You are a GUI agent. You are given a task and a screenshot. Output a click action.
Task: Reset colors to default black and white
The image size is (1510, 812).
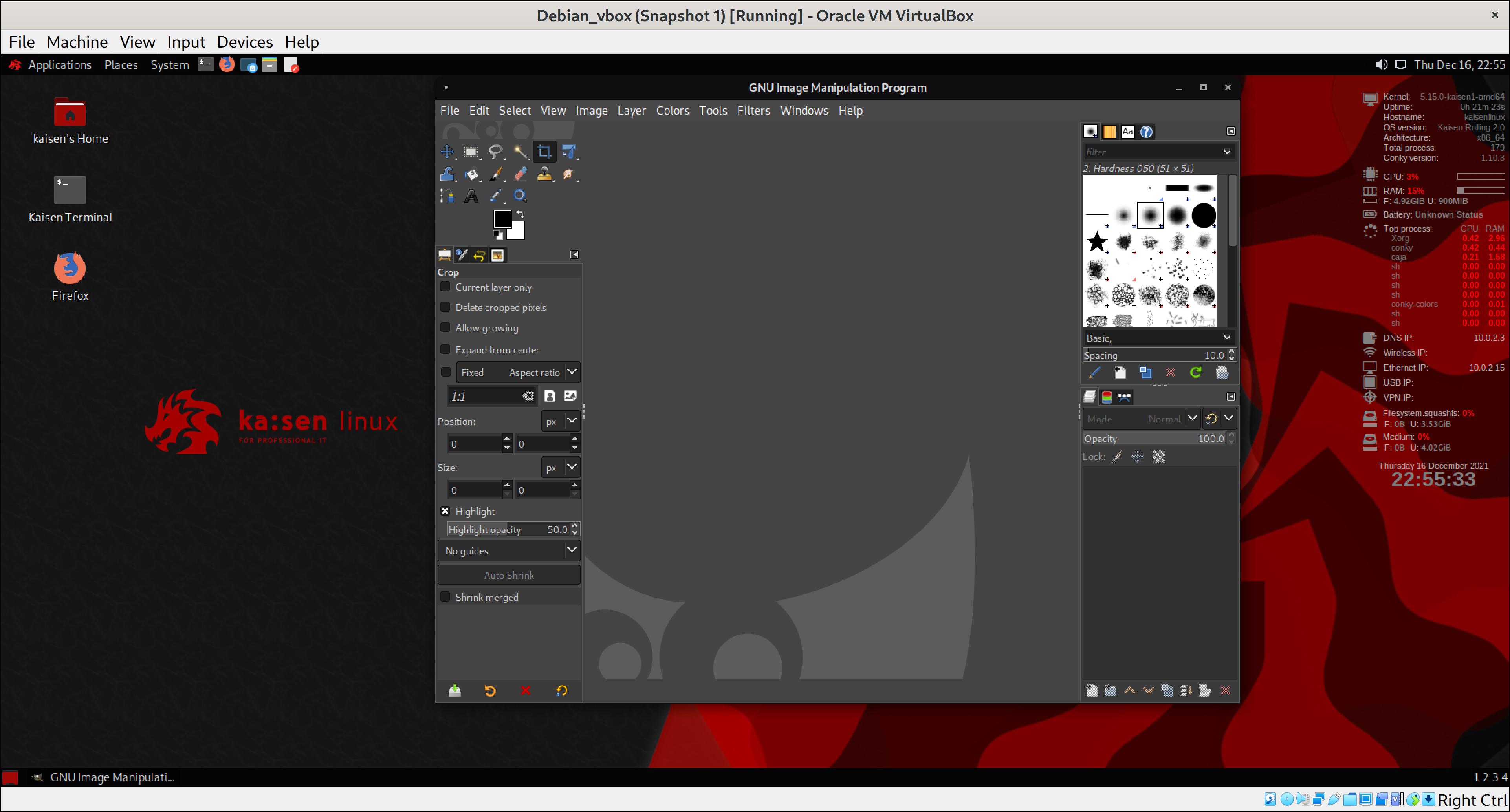pos(498,235)
